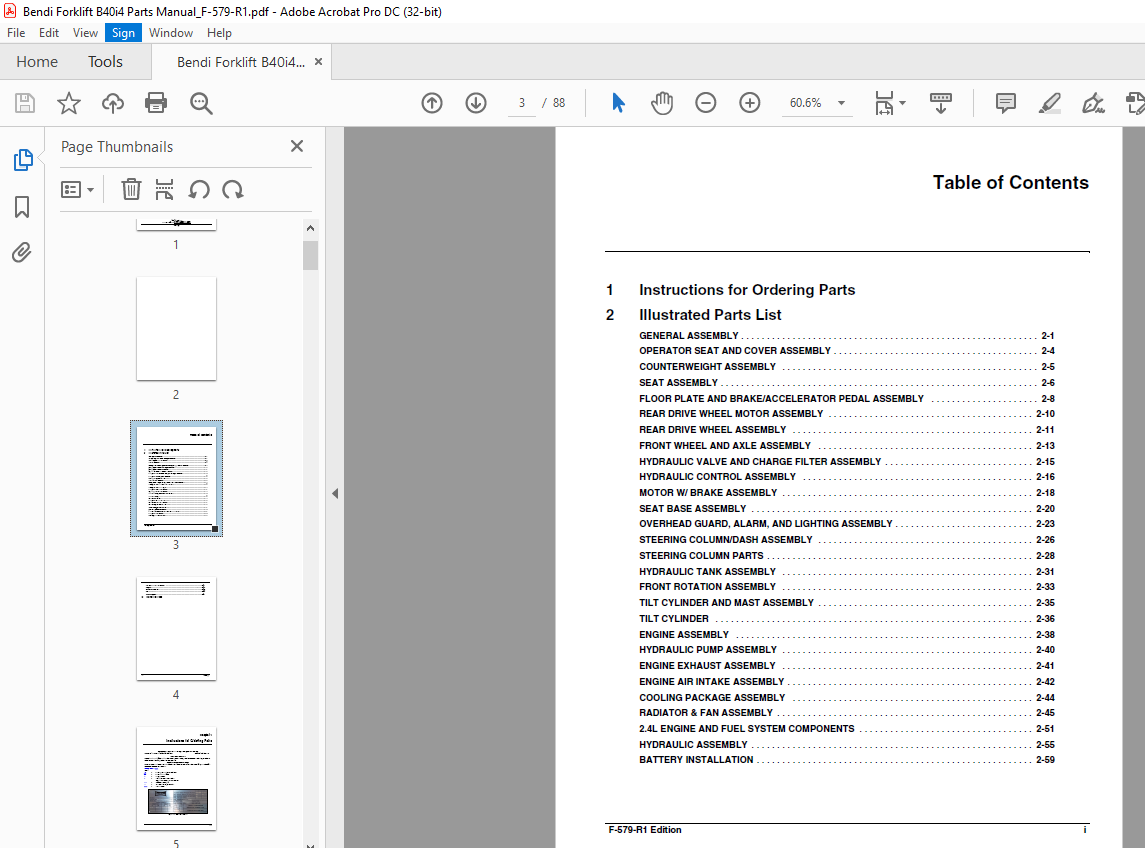This screenshot has height=848, width=1145.
Task: Activate the Hand pan tool
Action: (x=662, y=103)
